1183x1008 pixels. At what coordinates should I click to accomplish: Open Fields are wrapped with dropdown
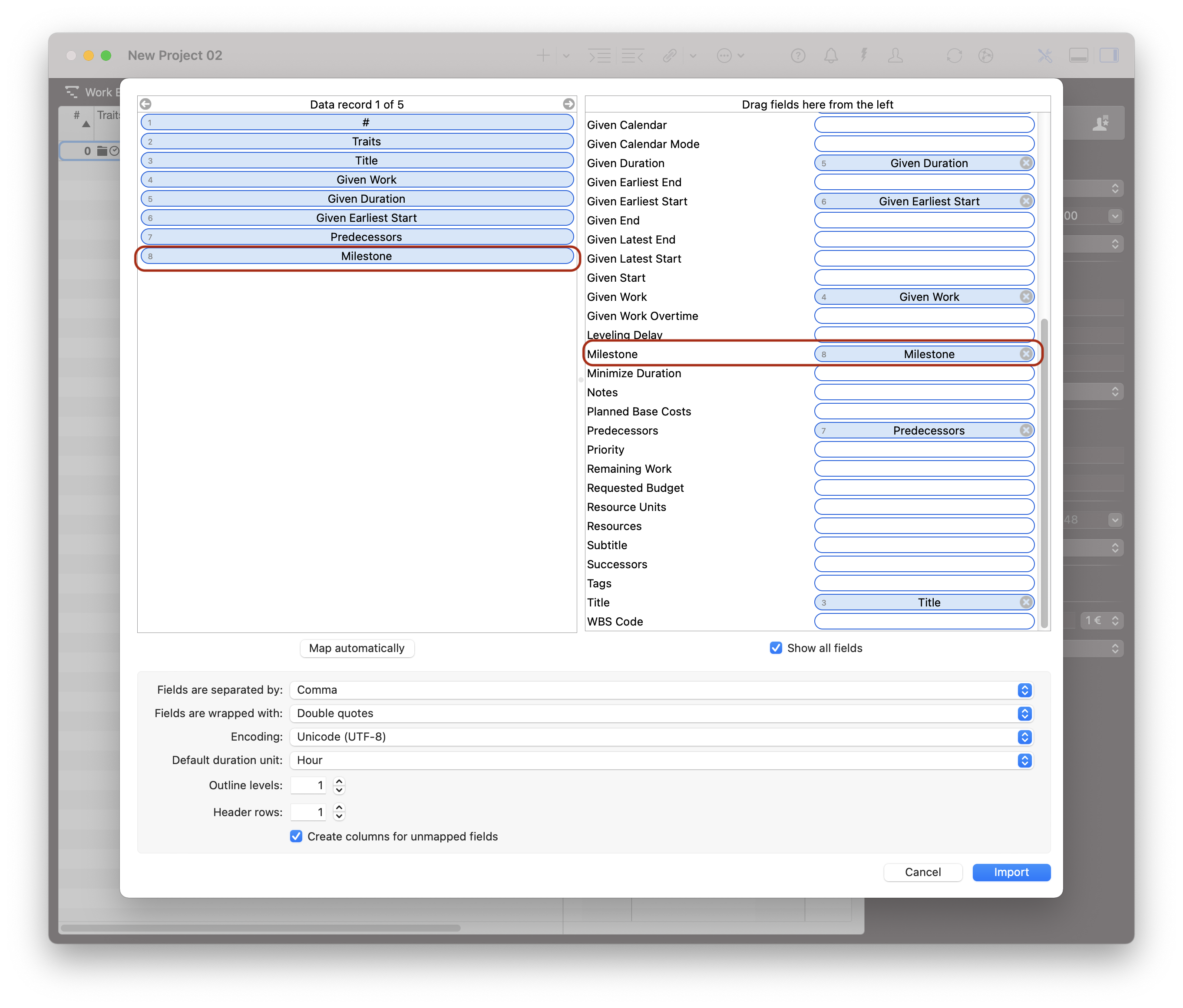661,714
